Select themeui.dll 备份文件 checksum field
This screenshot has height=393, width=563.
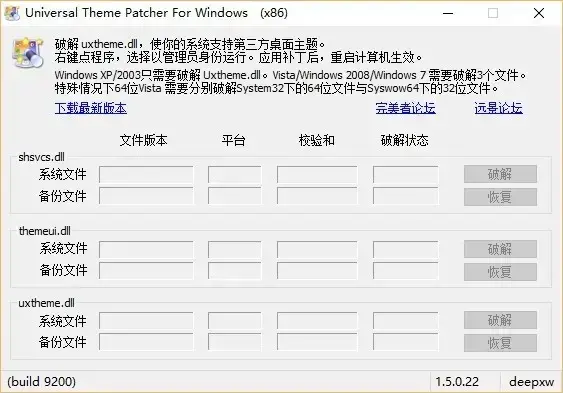click(317, 271)
